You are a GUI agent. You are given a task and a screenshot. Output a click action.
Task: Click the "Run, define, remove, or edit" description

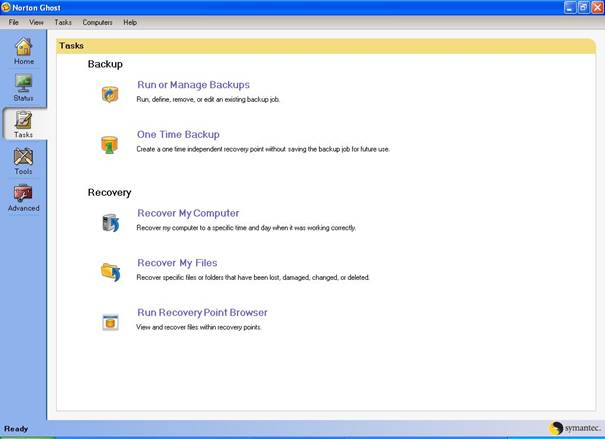(208, 100)
